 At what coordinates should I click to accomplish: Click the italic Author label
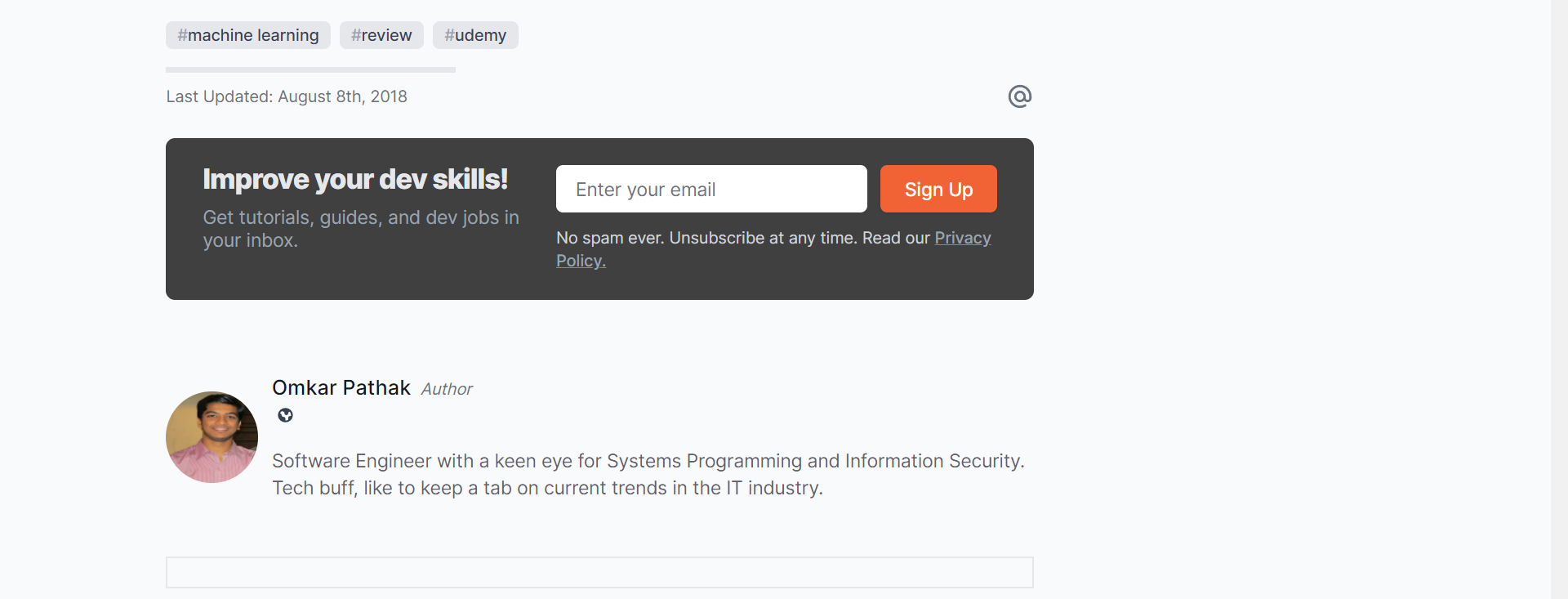pos(447,389)
